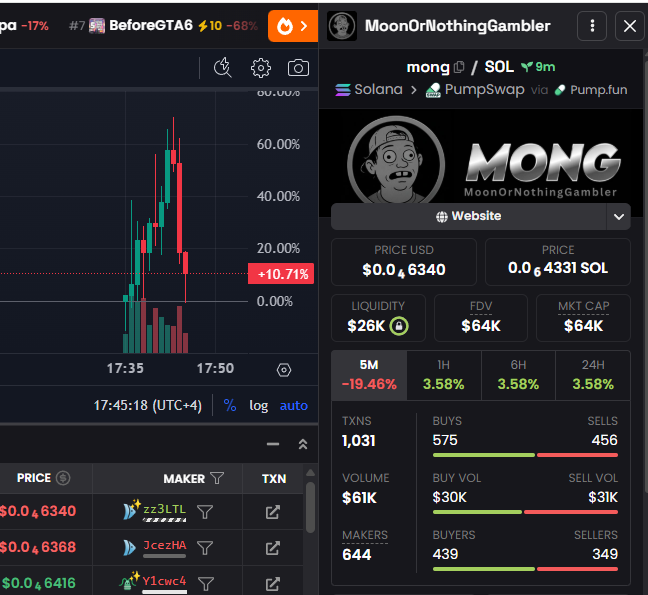This screenshot has height=595, width=648.
Task: Open the trending fire button
Action: 293,26
